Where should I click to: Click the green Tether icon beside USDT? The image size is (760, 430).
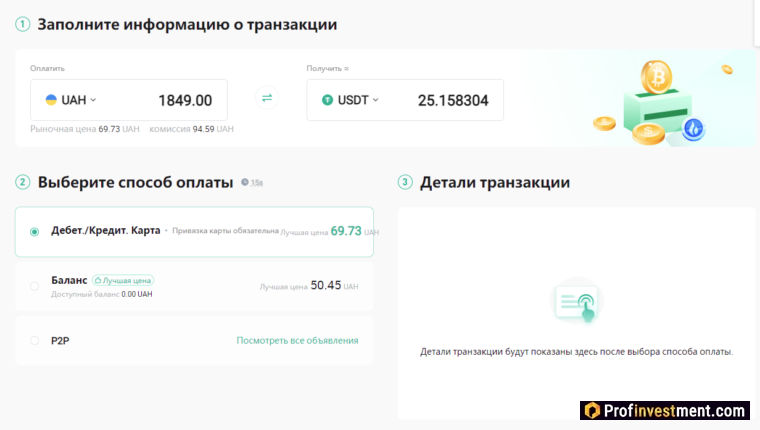[x=327, y=100]
